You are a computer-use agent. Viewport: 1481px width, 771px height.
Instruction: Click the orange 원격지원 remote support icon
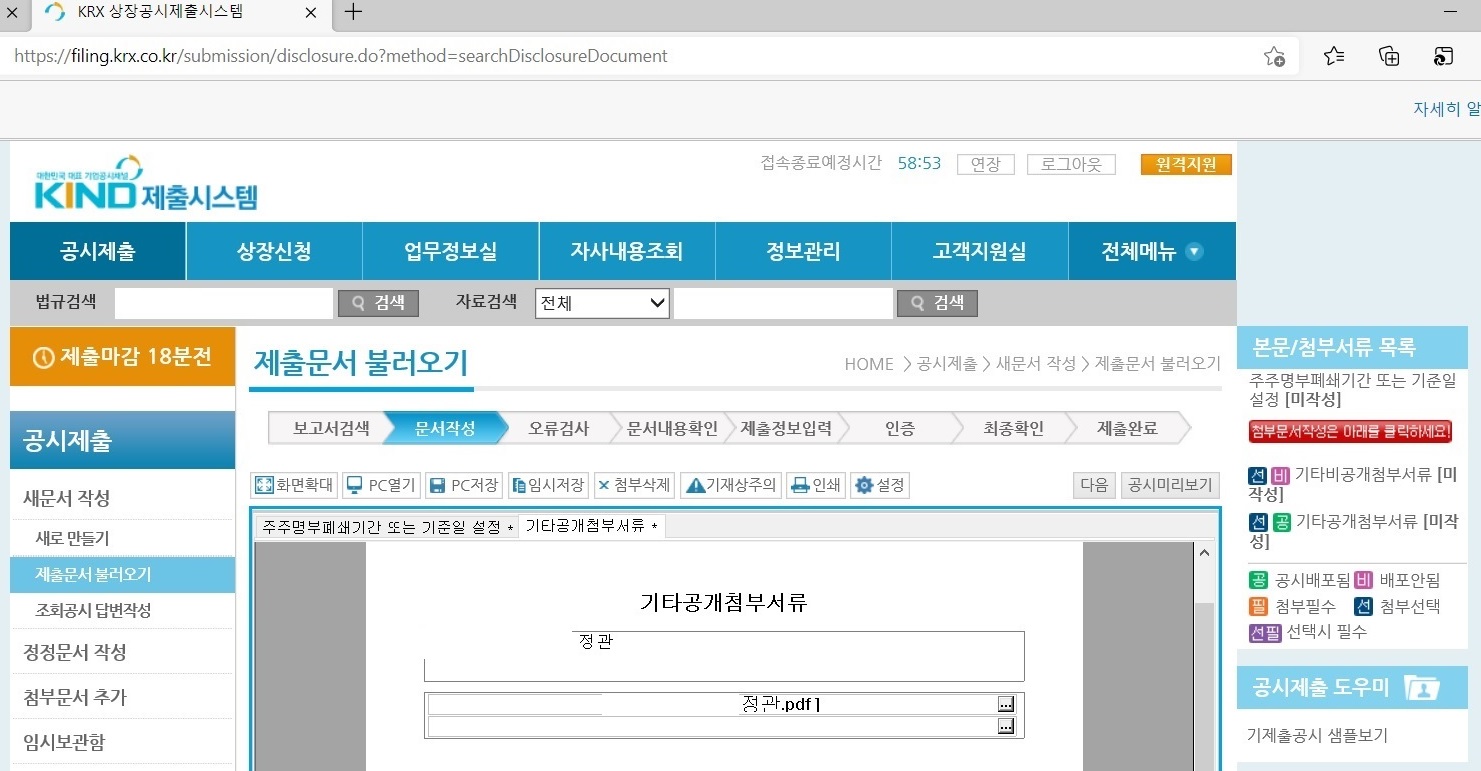coord(1186,164)
